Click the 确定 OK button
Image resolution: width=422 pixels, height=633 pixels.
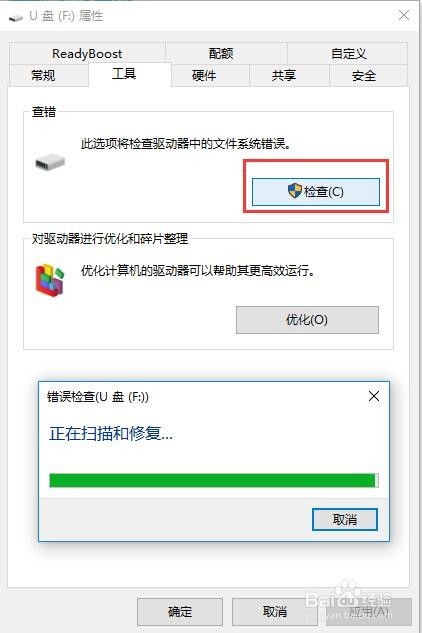[180, 612]
